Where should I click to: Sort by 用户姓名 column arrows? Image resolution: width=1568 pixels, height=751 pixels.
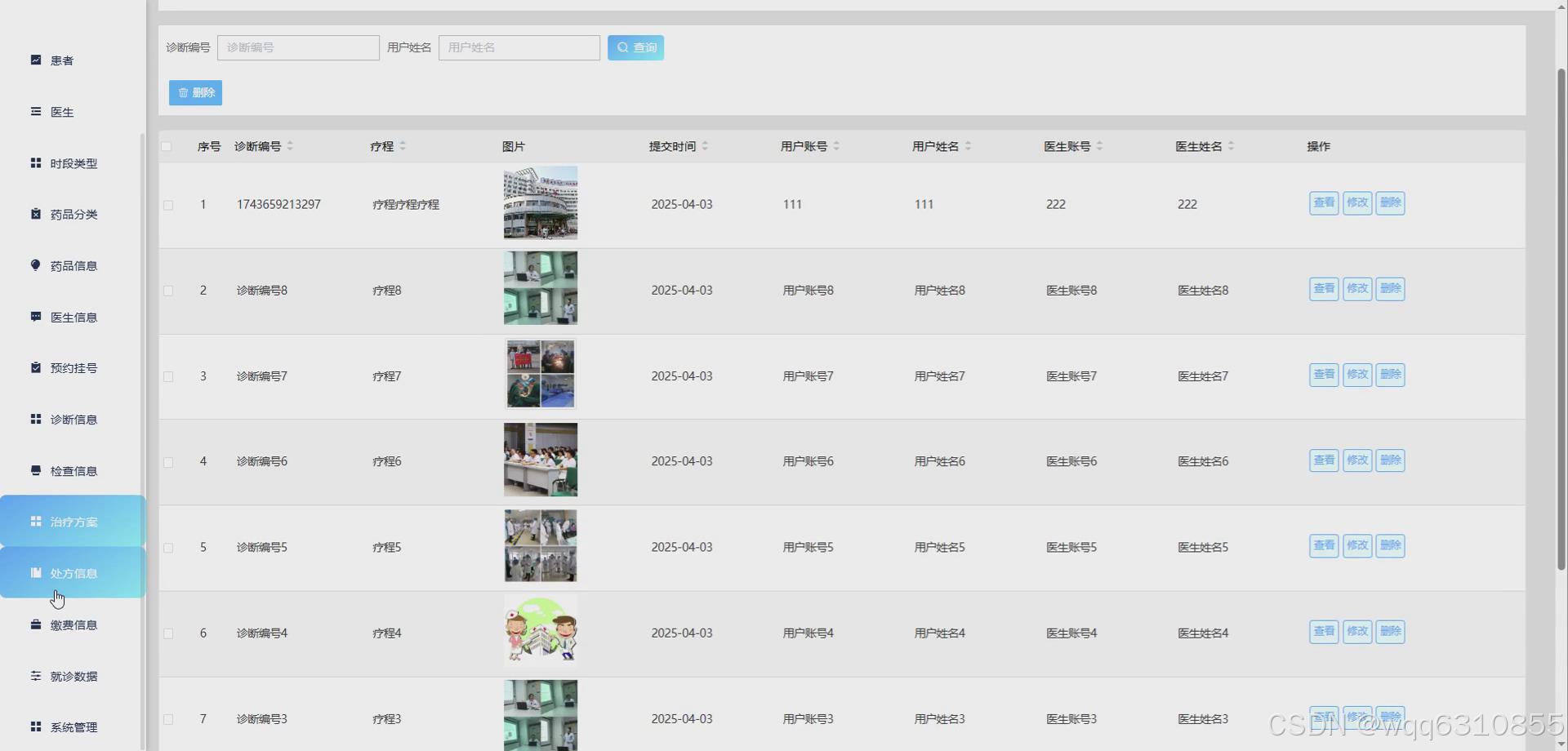pos(968,146)
